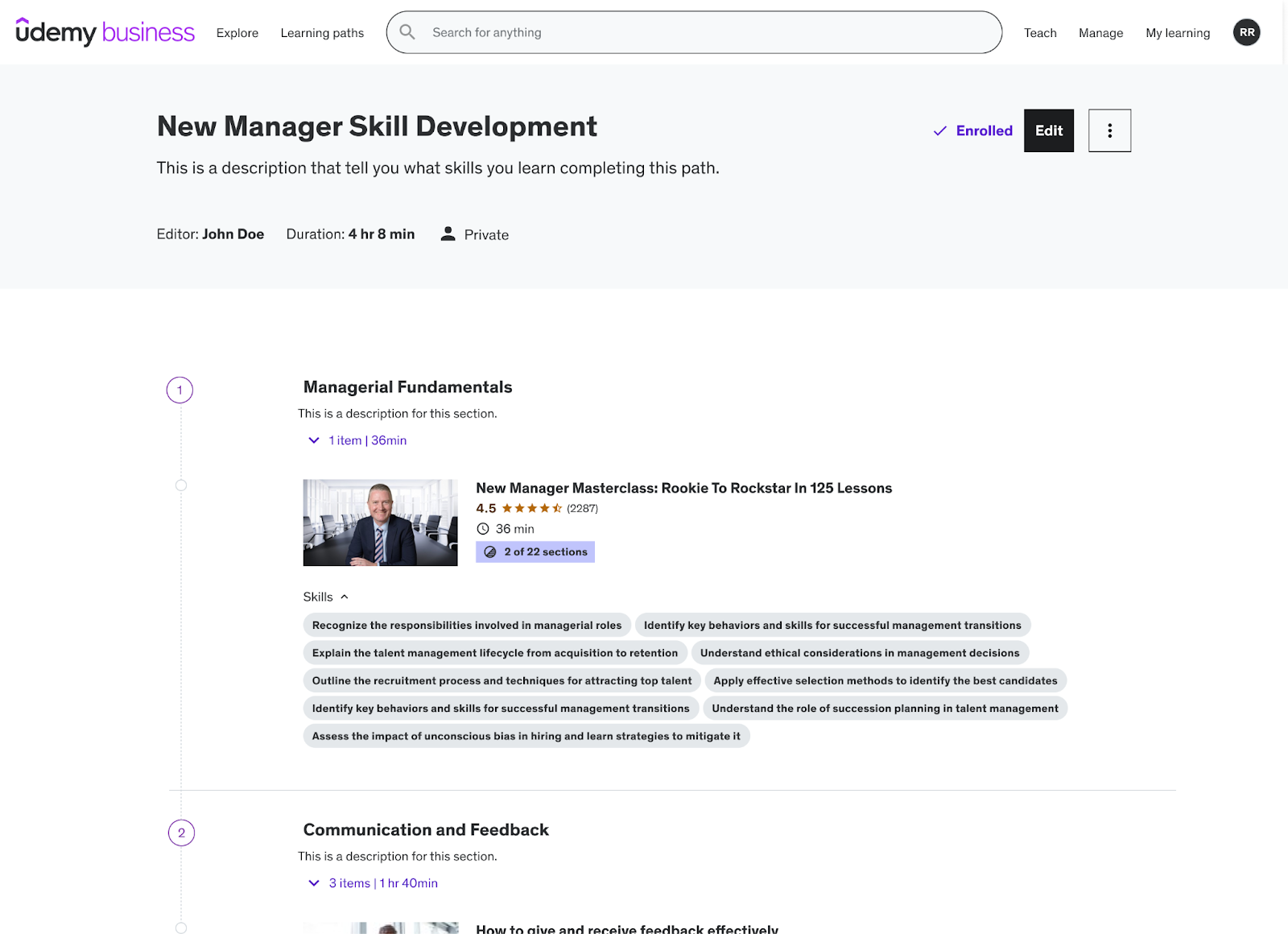Image resolution: width=1288 pixels, height=934 pixels.
Task: Go to My learning
Action: [x=1178, y=33]
